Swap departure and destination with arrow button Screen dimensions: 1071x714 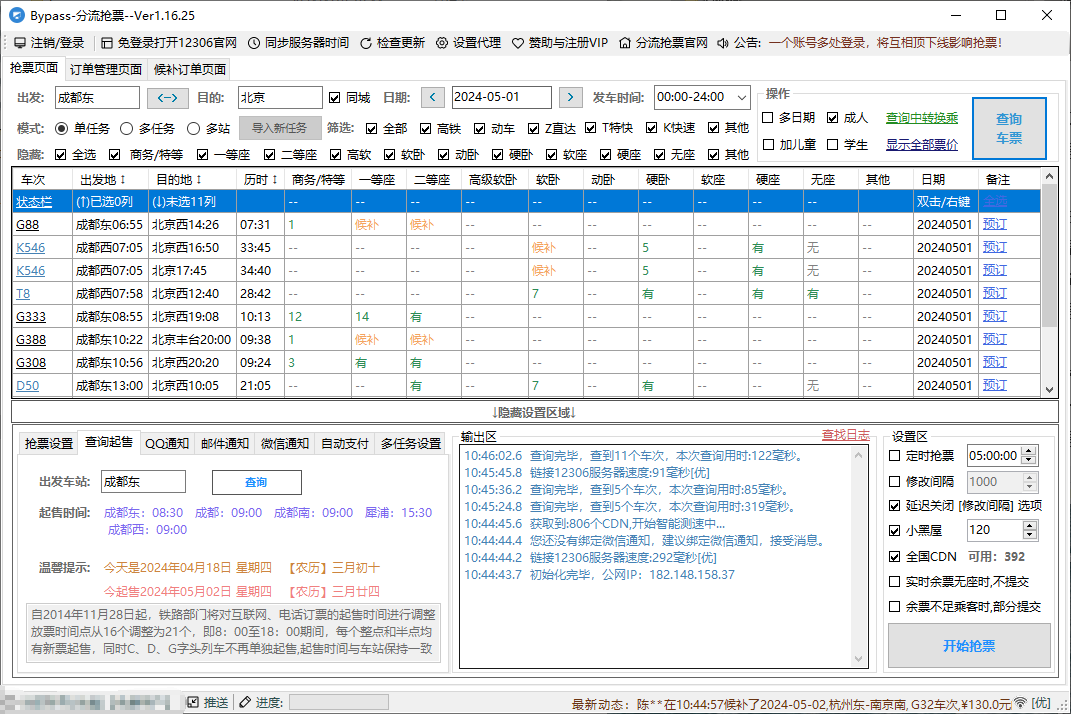coord(168,98)
